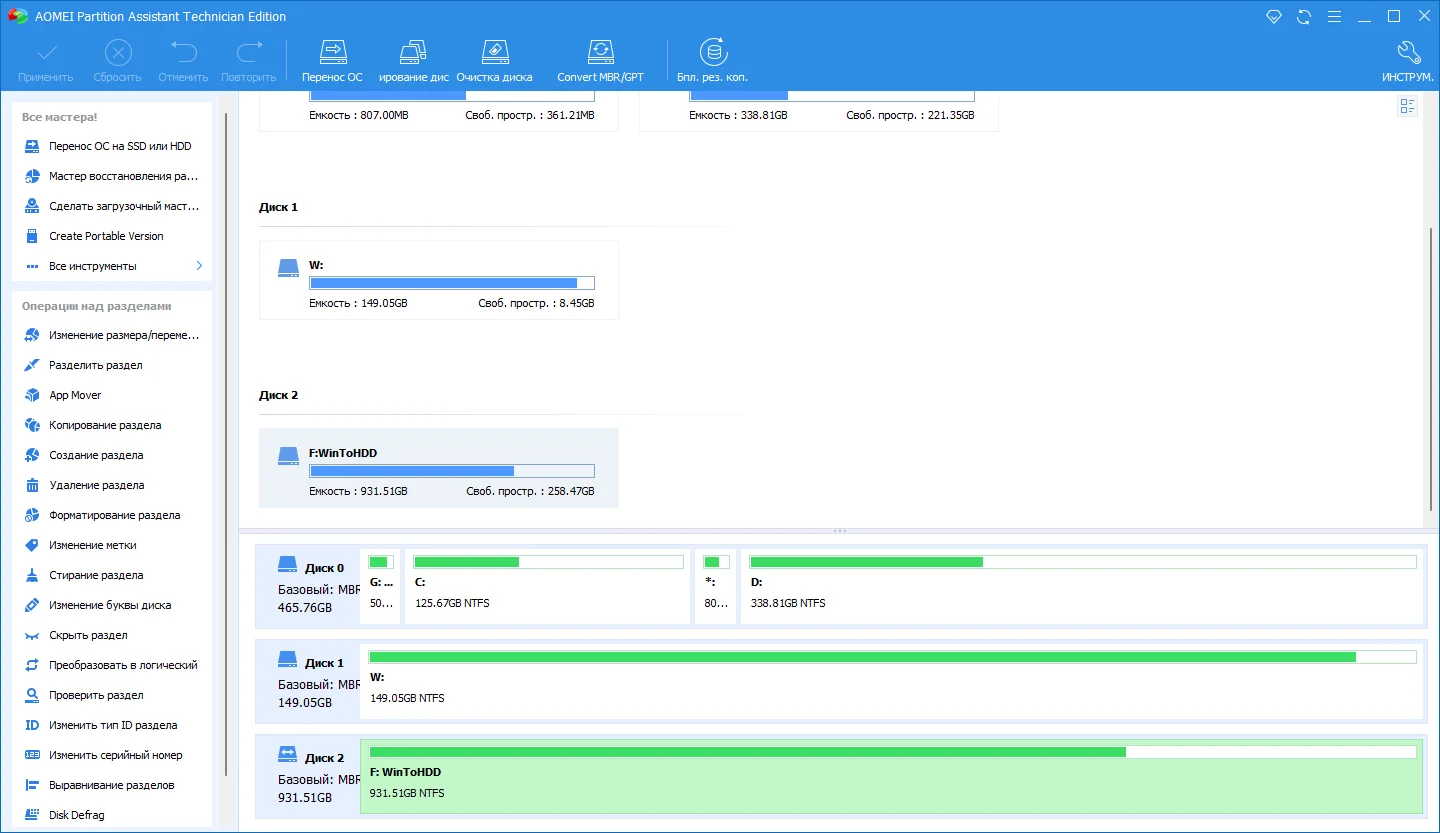Image resolution: width=1440 pixels, height=833 pixels.
Task: Click the usage bar of W: card
Action: point(452,283)
